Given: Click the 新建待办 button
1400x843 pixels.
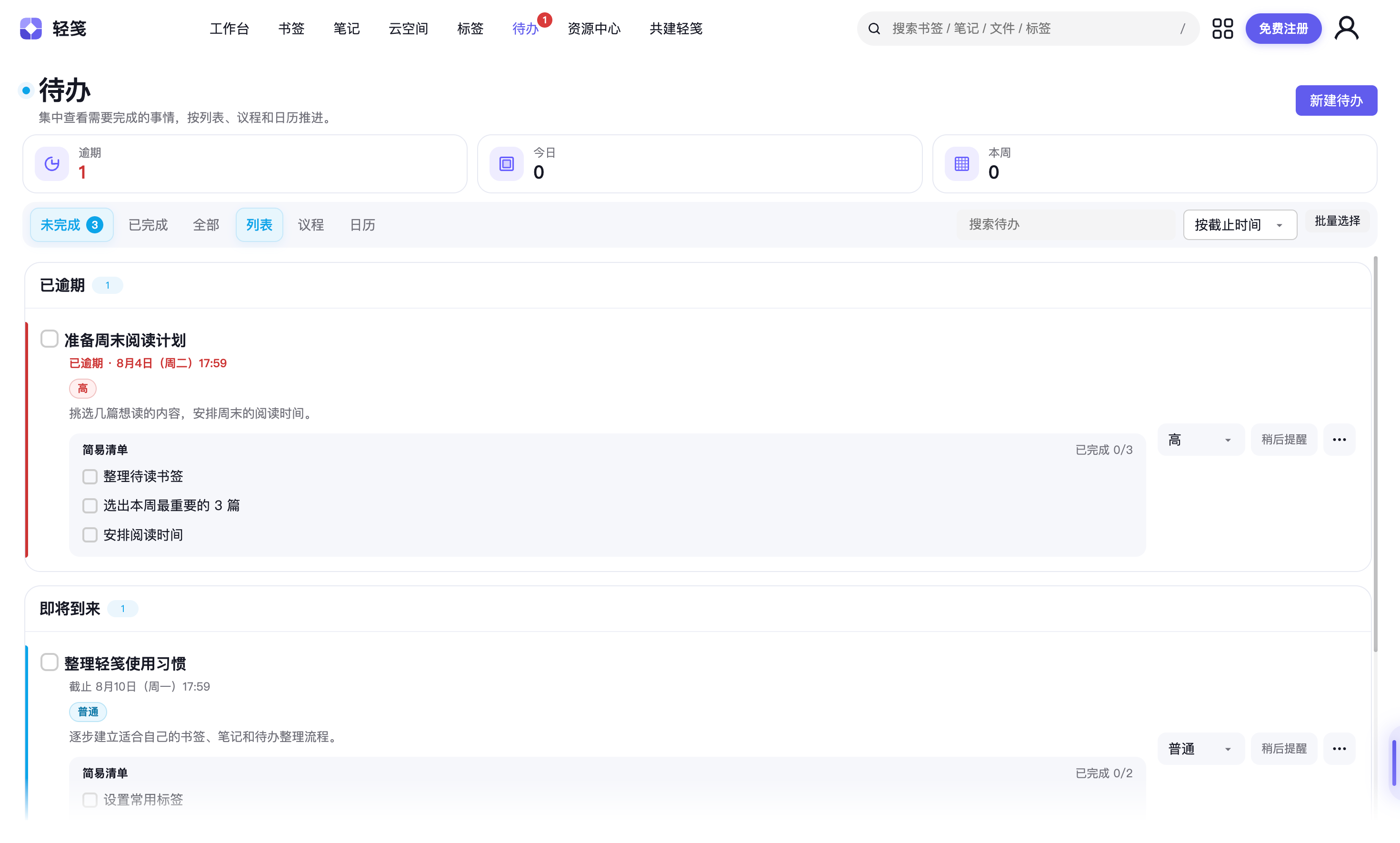Looking at the screenshot, I should pyautogui.click(x=1336, y=100).
